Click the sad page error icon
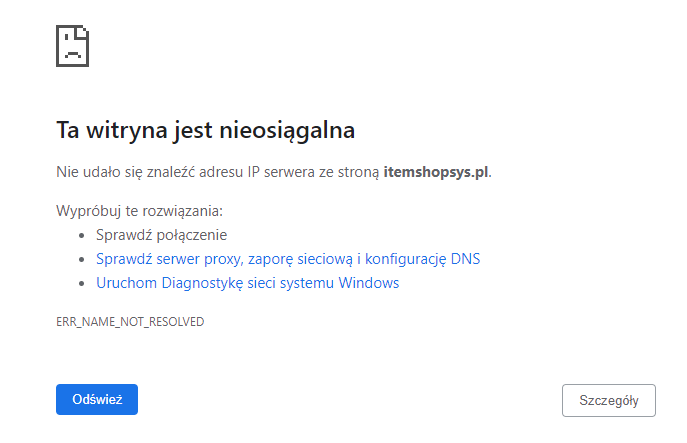 [x=74, y=44]
